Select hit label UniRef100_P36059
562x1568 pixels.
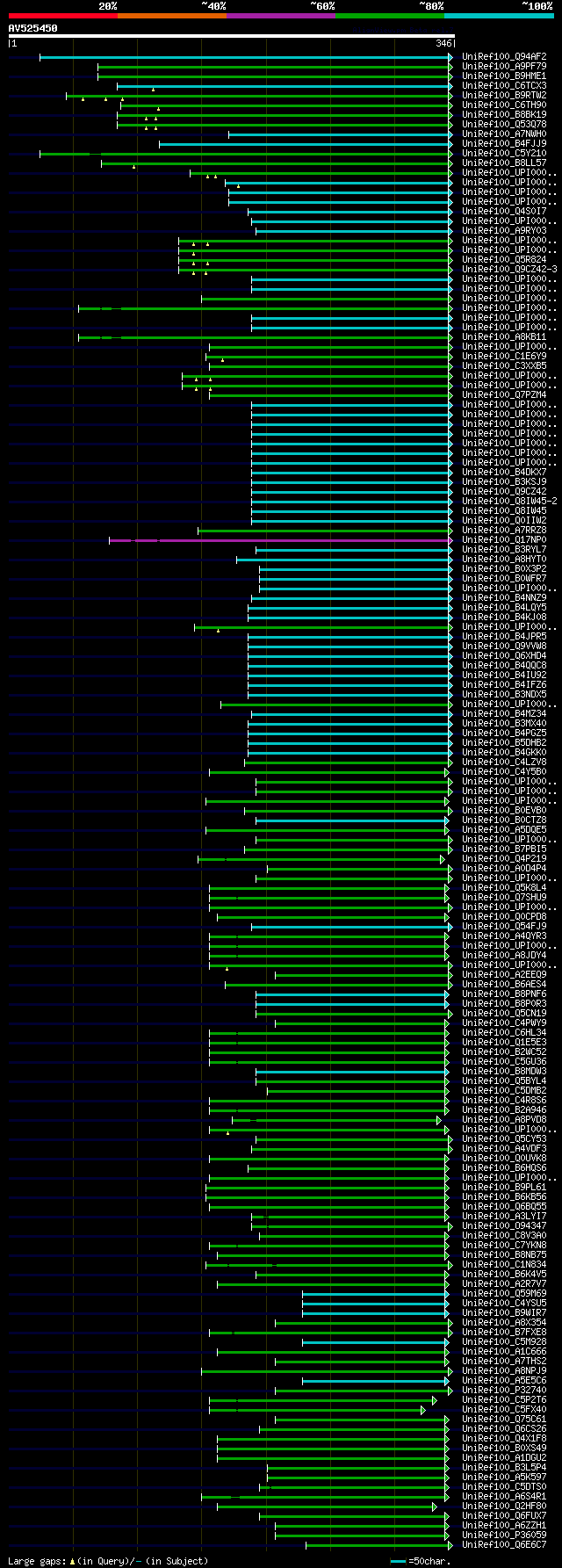pos(504,1535)
